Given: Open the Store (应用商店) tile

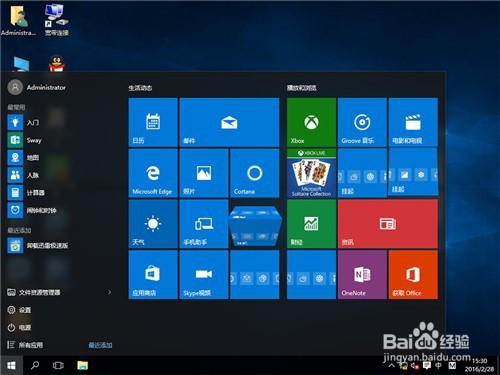Looking at the screenshot, I should pos(153,275).
